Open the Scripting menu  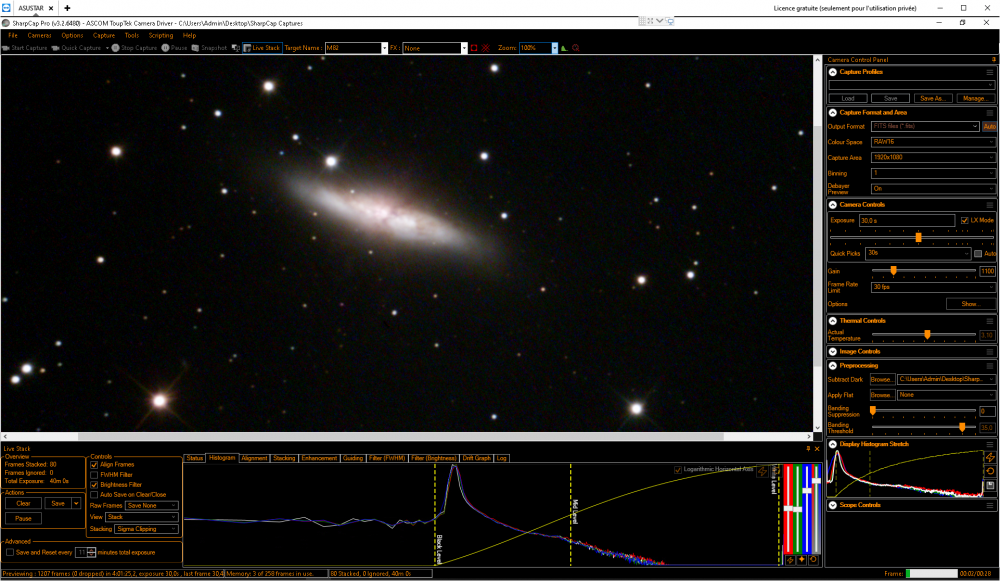click(161, 36)
